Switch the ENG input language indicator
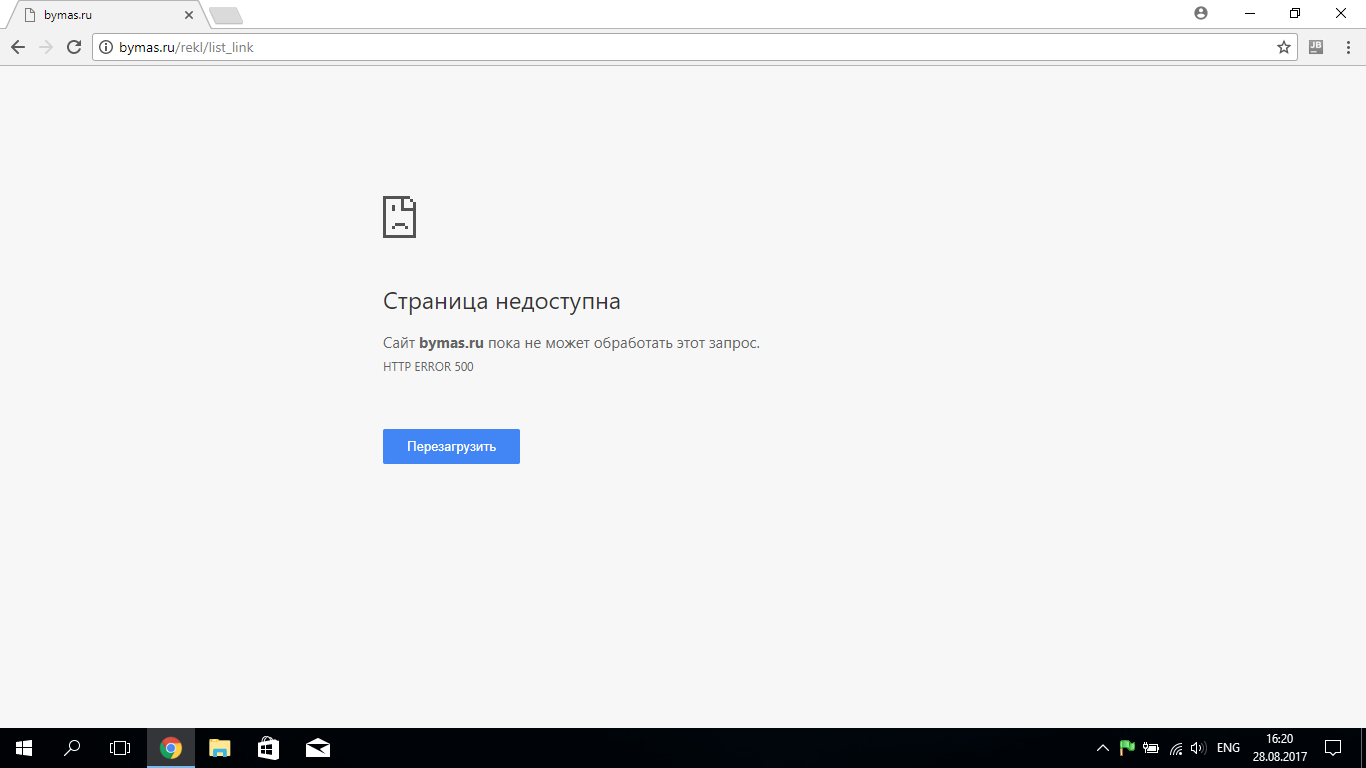1366x768 pixels. 1228,748
